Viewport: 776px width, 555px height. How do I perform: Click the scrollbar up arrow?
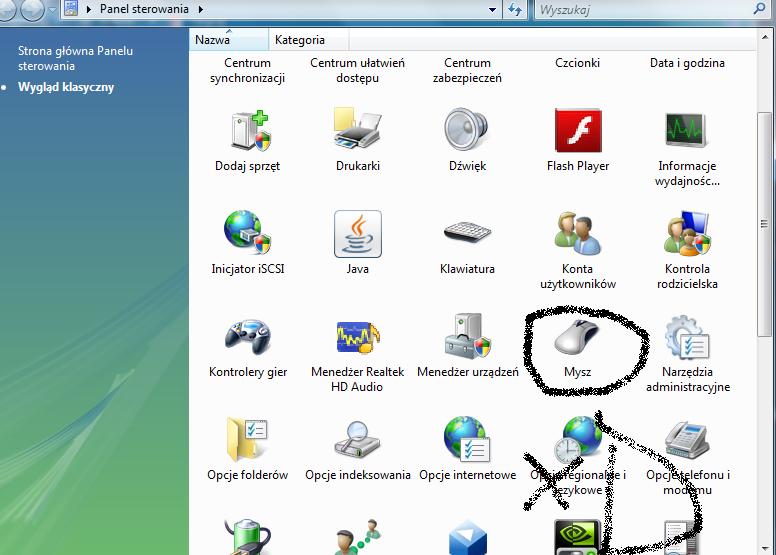(x=765, y=37)
